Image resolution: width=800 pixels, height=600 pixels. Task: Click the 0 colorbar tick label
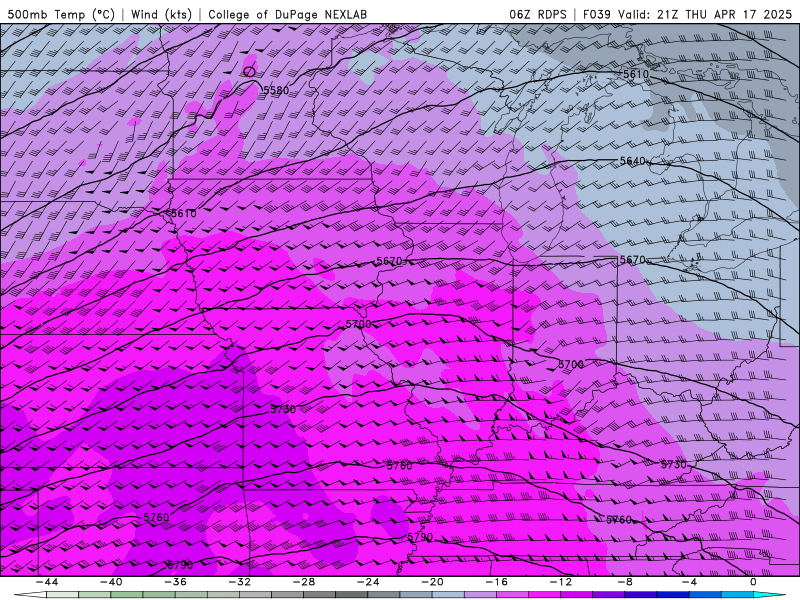pos(754,582)
